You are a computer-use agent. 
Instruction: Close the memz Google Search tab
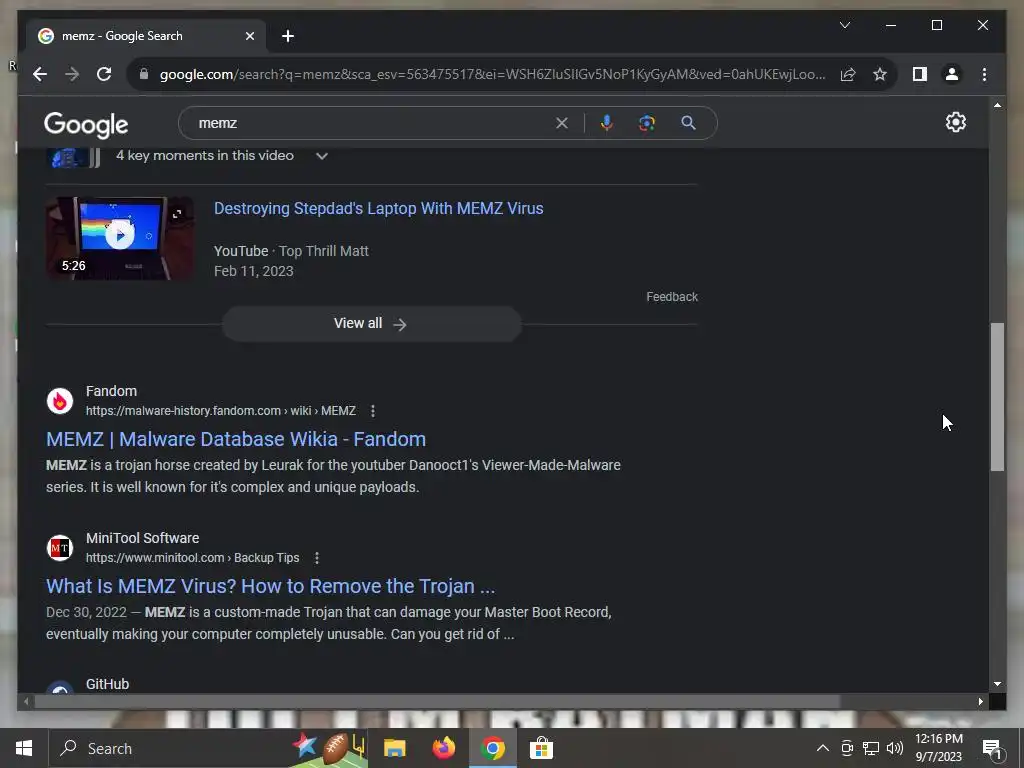[x=249, y=36]
